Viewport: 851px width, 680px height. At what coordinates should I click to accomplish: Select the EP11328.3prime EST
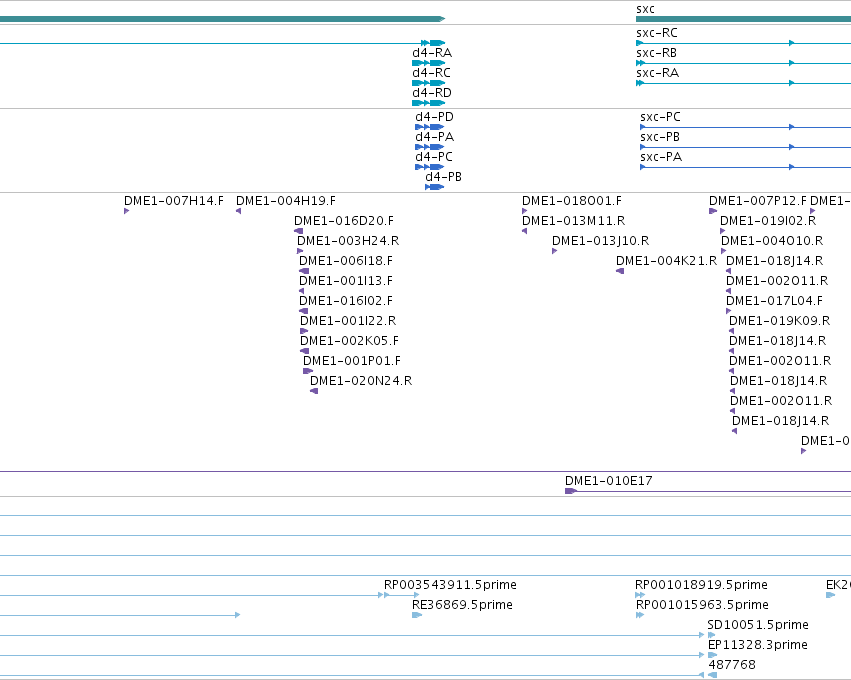pos(713,656)
